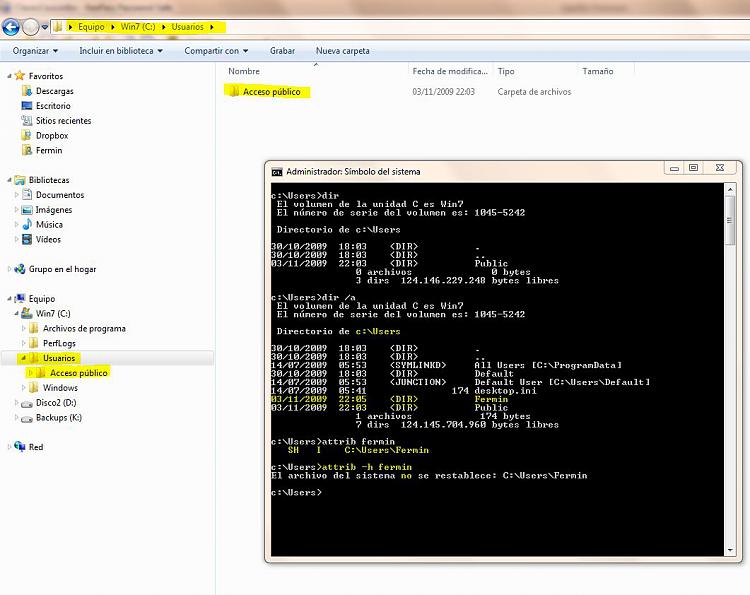Image resolution: width=750 pixels, height=595 pixels.
Task: Collapse the Win7 (C:) tree node
Action: point(16,314)
